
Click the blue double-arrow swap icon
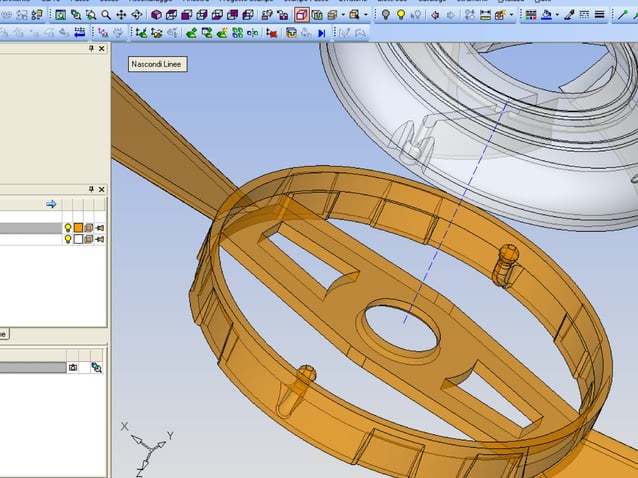[80, 33]
